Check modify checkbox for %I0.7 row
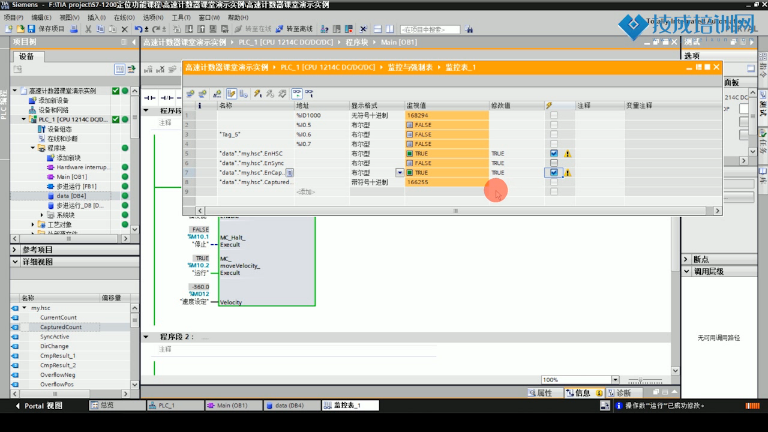This screenshot has width=768, height=432. coord(554,144)
